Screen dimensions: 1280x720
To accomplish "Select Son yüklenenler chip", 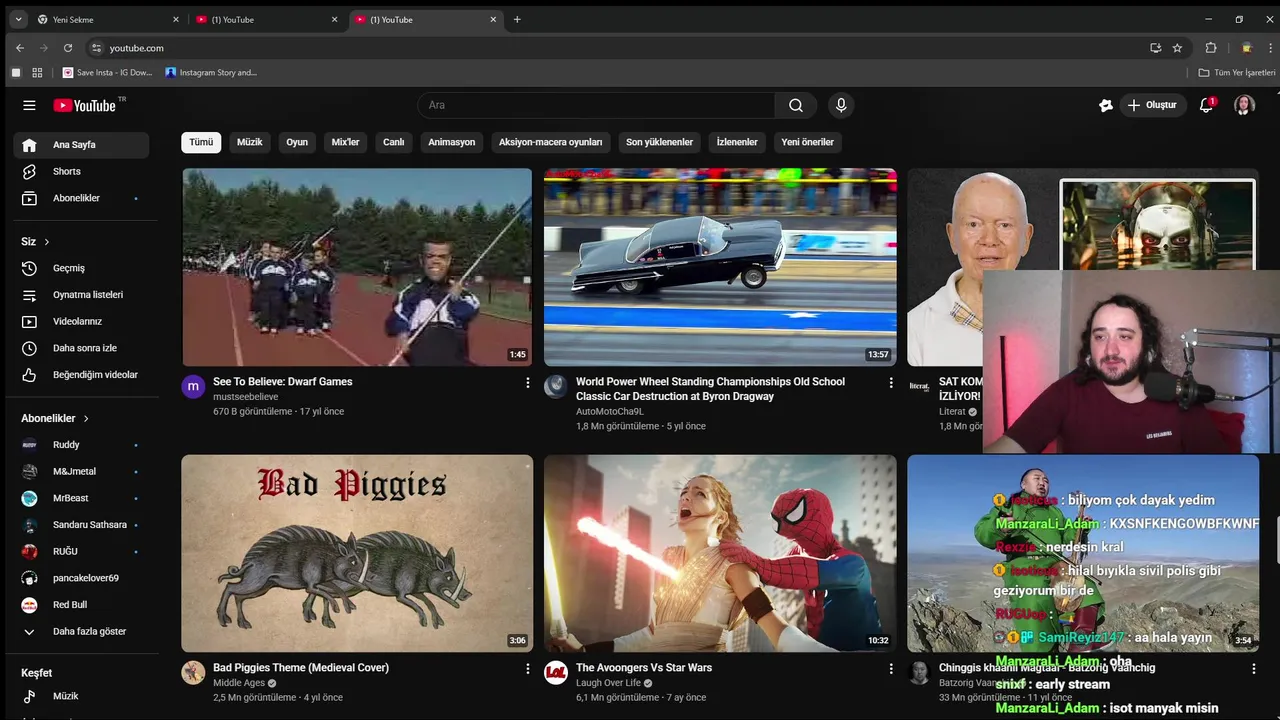I will 659,142.
